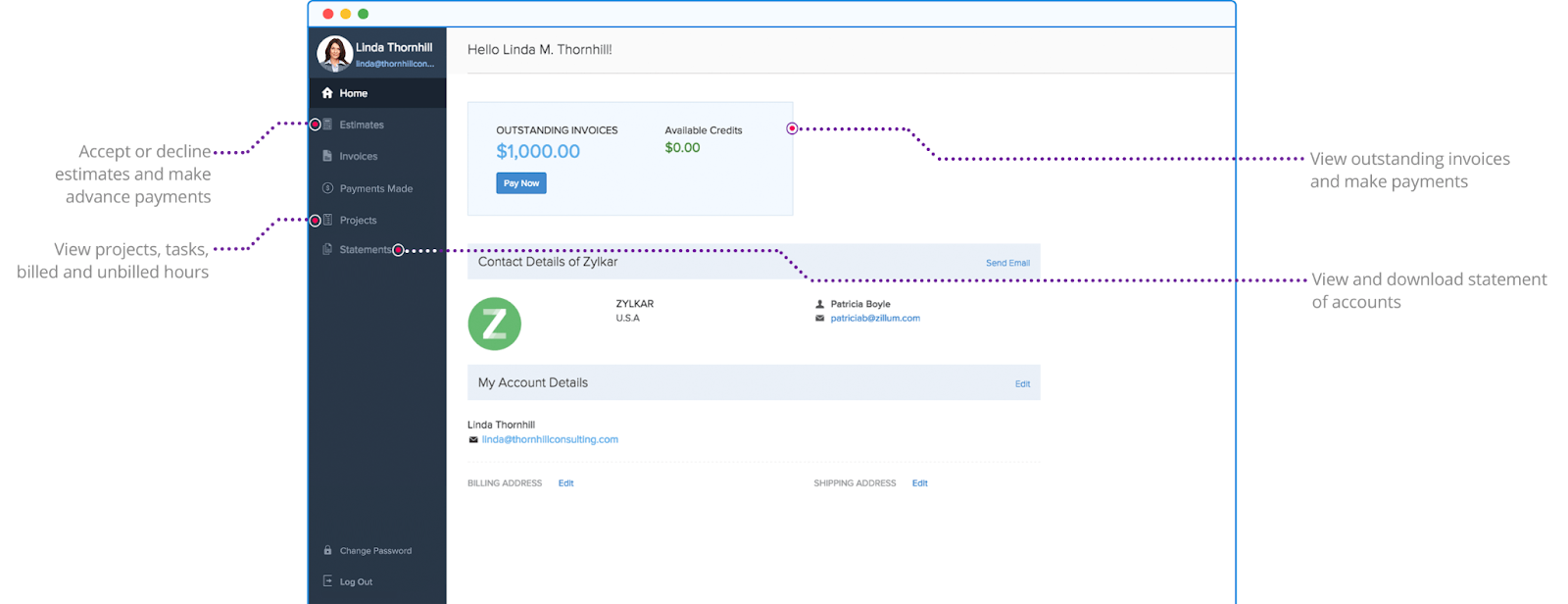Click envelope icon next to patriciab@zillum.com
Viewport: 1568px width, 604px height.
pos(820,318)
